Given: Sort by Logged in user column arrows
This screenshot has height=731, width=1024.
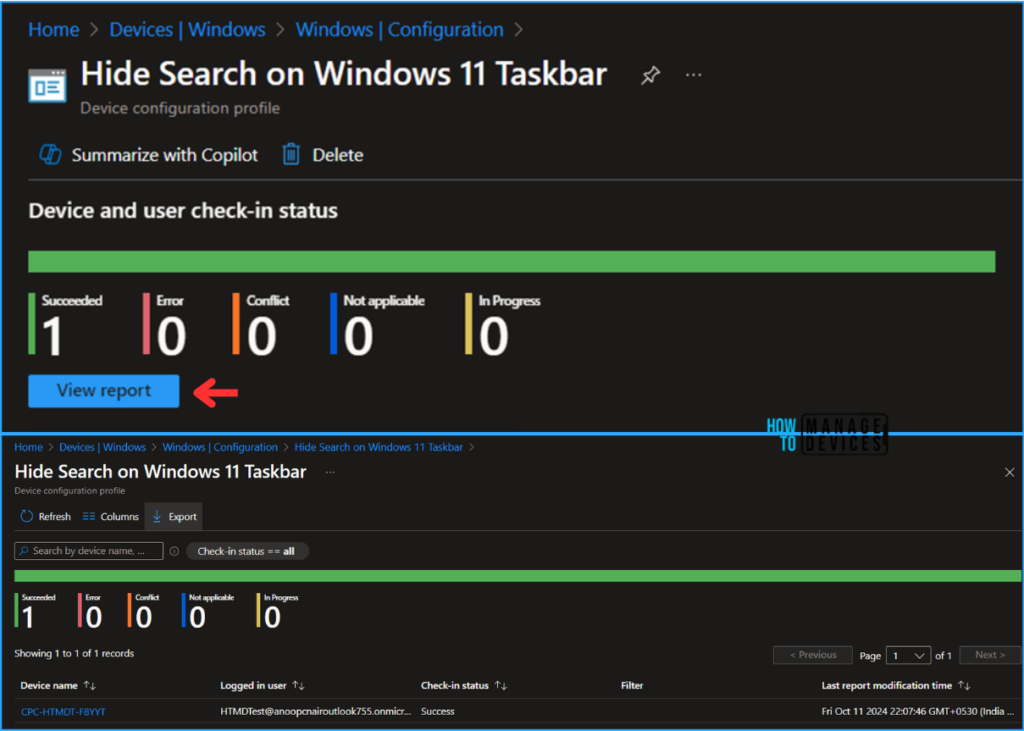Looking at the screenshot, I should pyautogui.click(x=298, y=685).
